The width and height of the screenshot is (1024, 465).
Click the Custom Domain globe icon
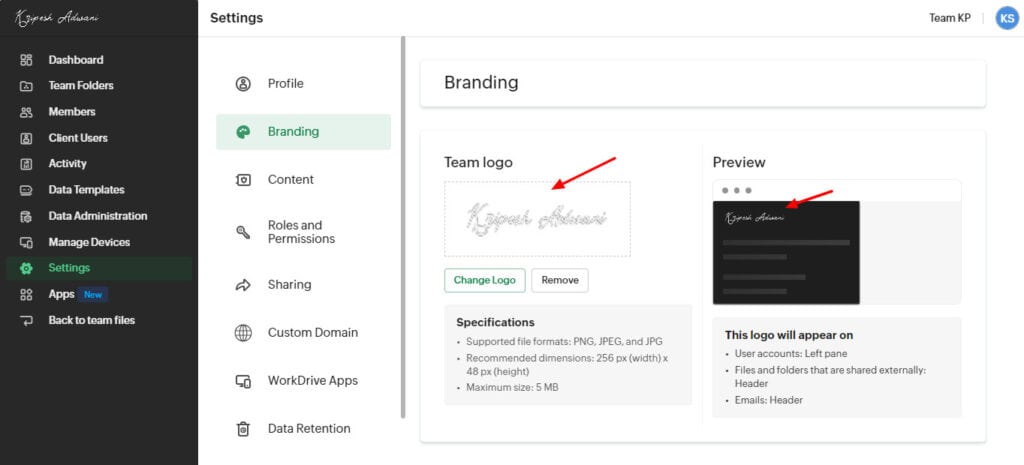click(x=243, y=332)
